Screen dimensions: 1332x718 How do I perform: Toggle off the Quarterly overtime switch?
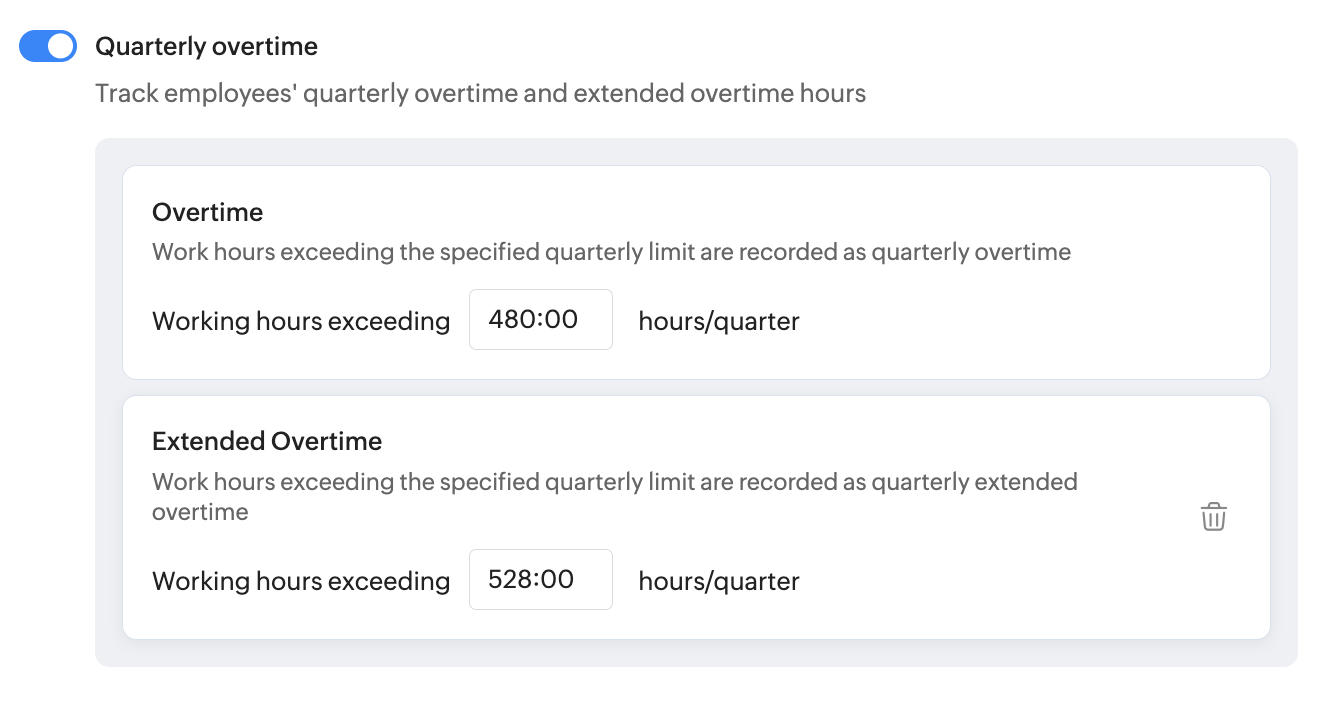(x=48, y=46)
